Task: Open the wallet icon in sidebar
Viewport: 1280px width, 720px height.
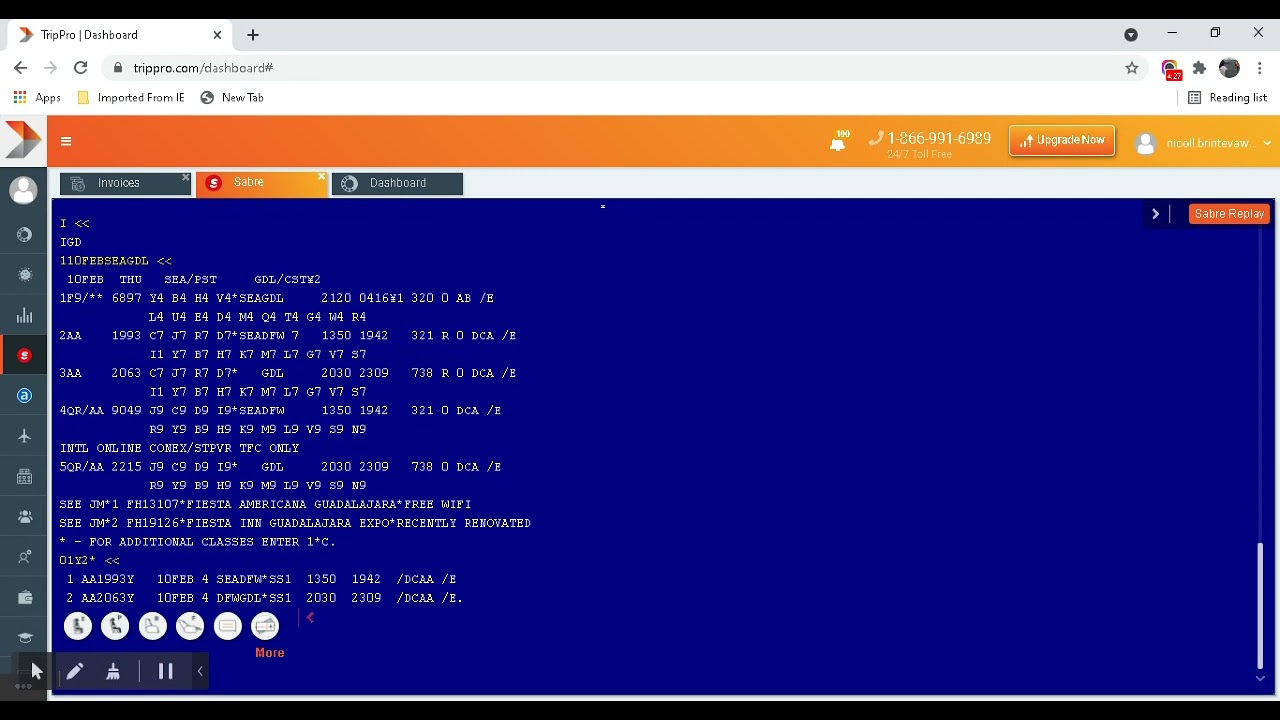Action: [24, 597]
